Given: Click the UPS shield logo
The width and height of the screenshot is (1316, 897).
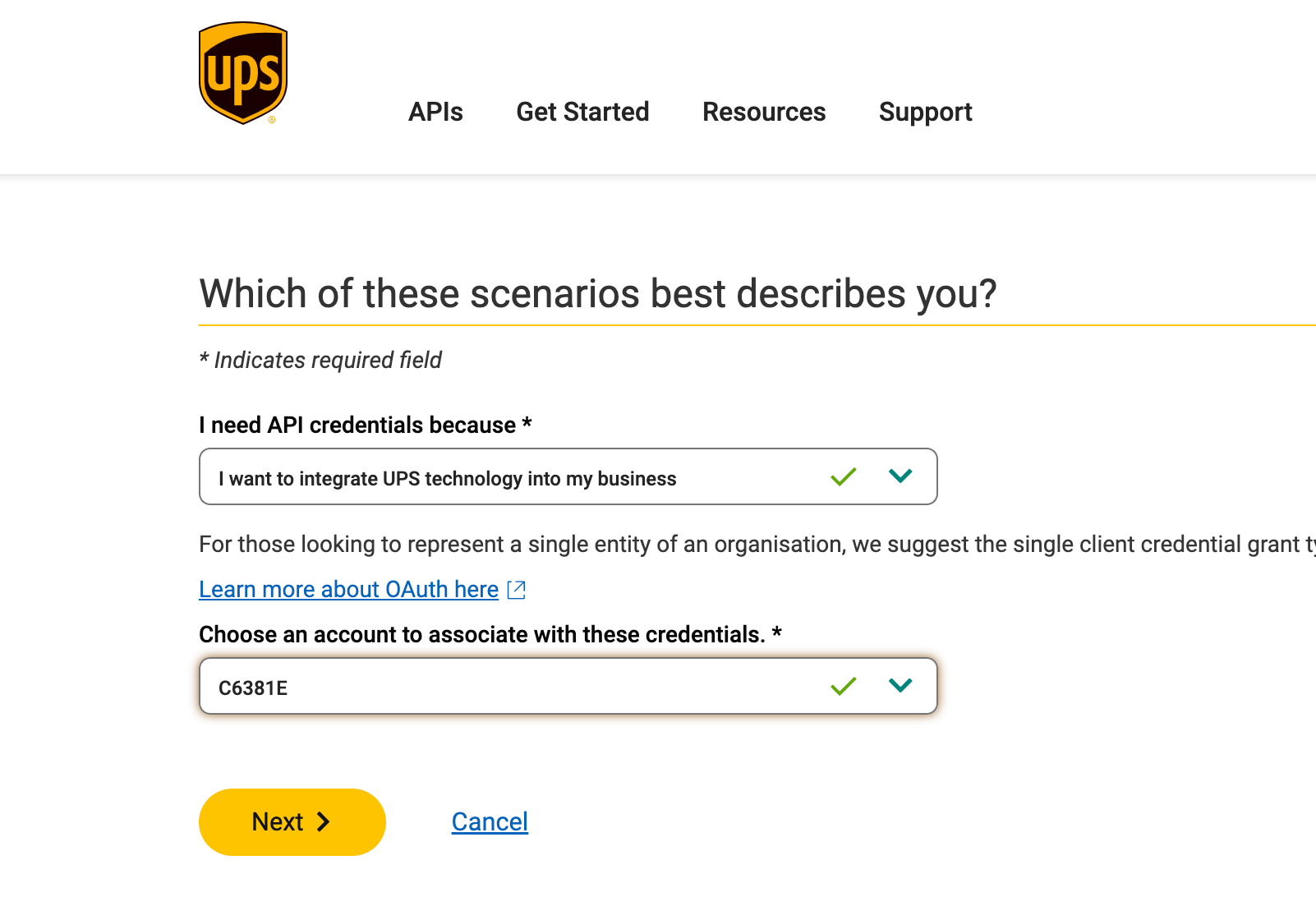Looking at the screenshot, I should click(243, 73).
